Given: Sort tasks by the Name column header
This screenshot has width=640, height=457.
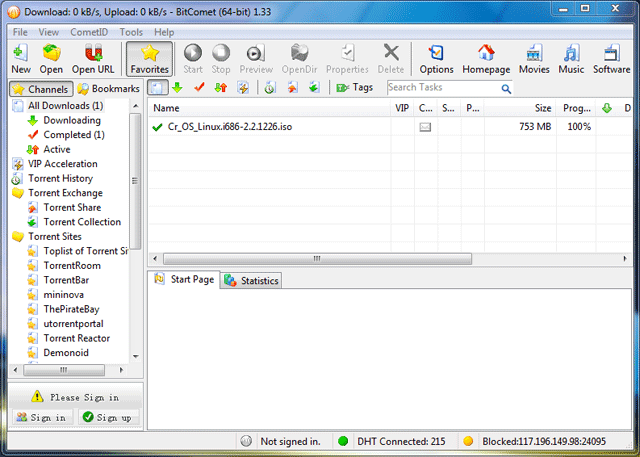Looking at the screenshot, I should pyautogui.click(x=269, y=108).
